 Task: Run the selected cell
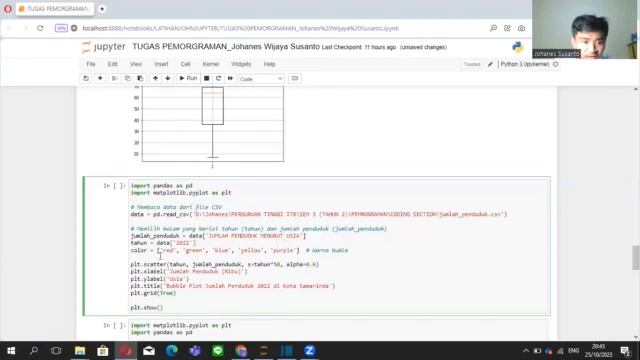188,78
